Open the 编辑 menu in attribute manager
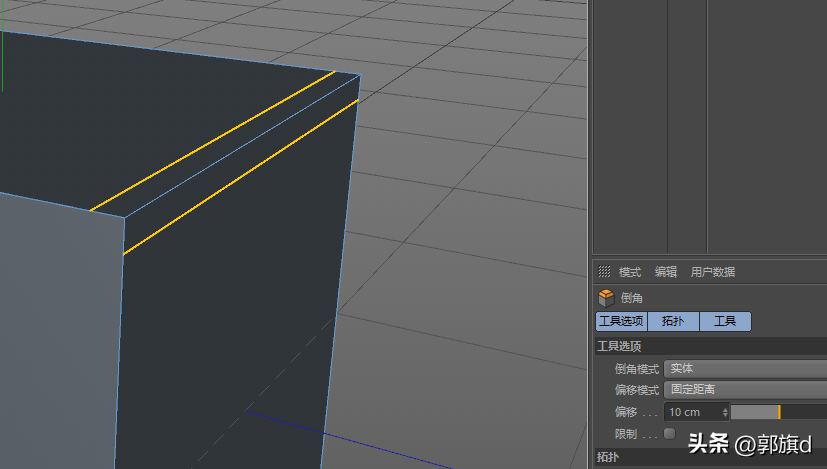827x469 pixels. click(x=666, y=272)
